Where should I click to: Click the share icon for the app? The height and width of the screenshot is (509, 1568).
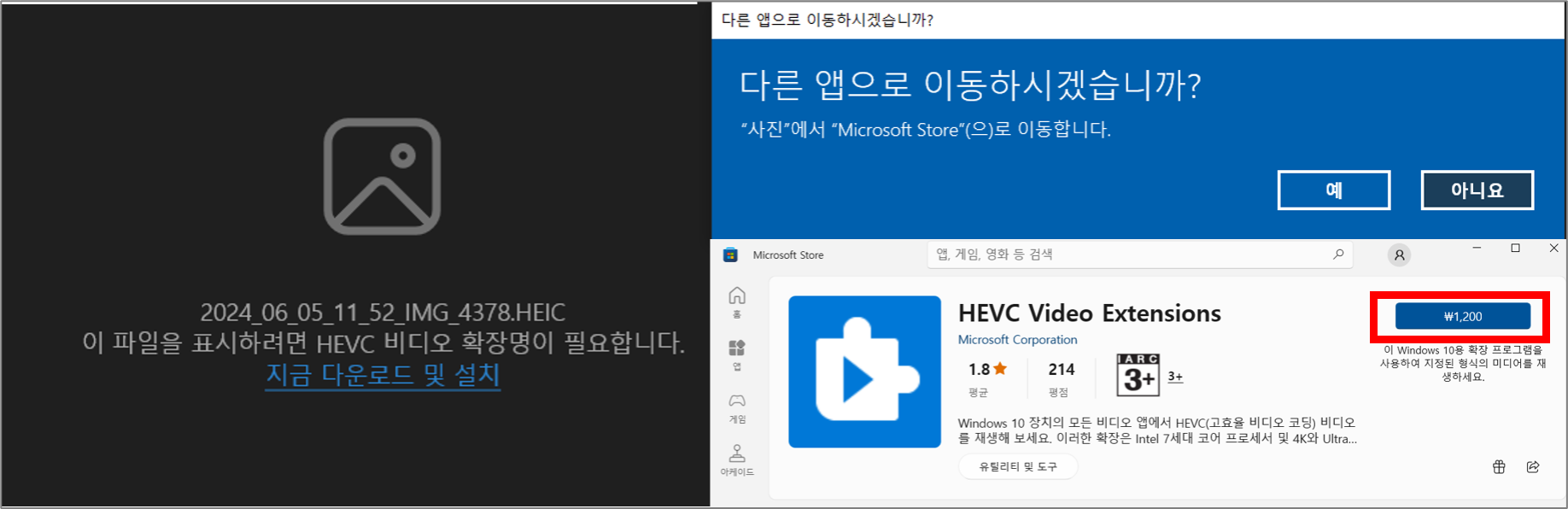coord(1533,466)
